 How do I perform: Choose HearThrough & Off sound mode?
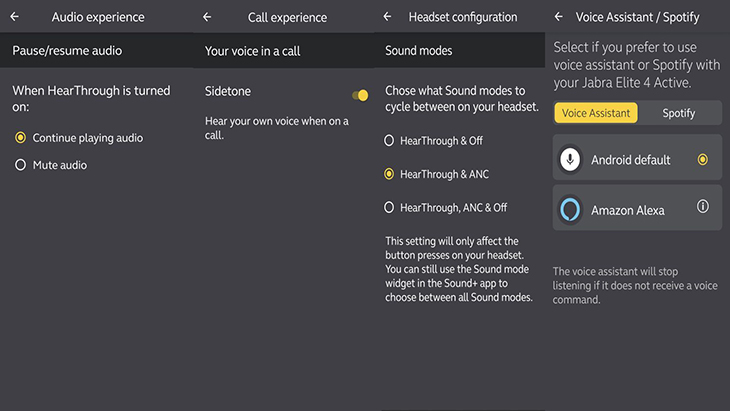click(433, 141)
